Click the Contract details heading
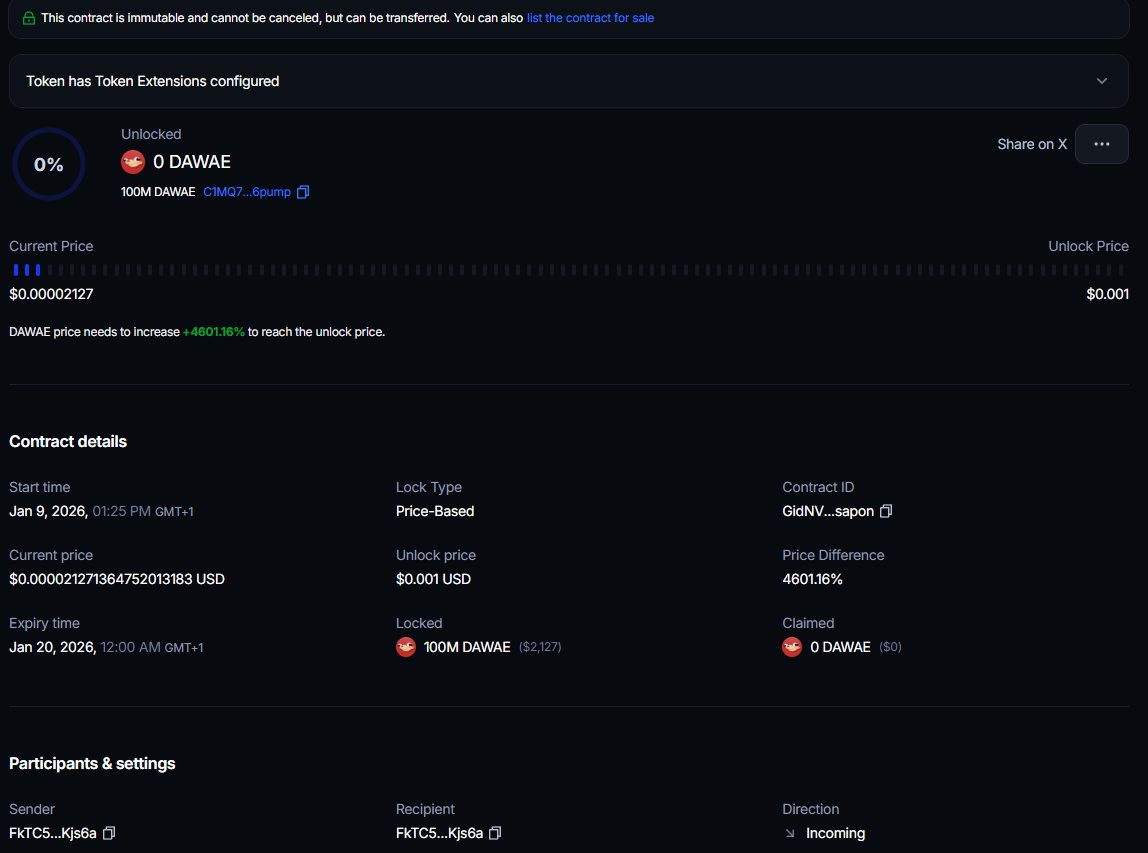The image size is (1148, 853). click(x=68, y=442)
